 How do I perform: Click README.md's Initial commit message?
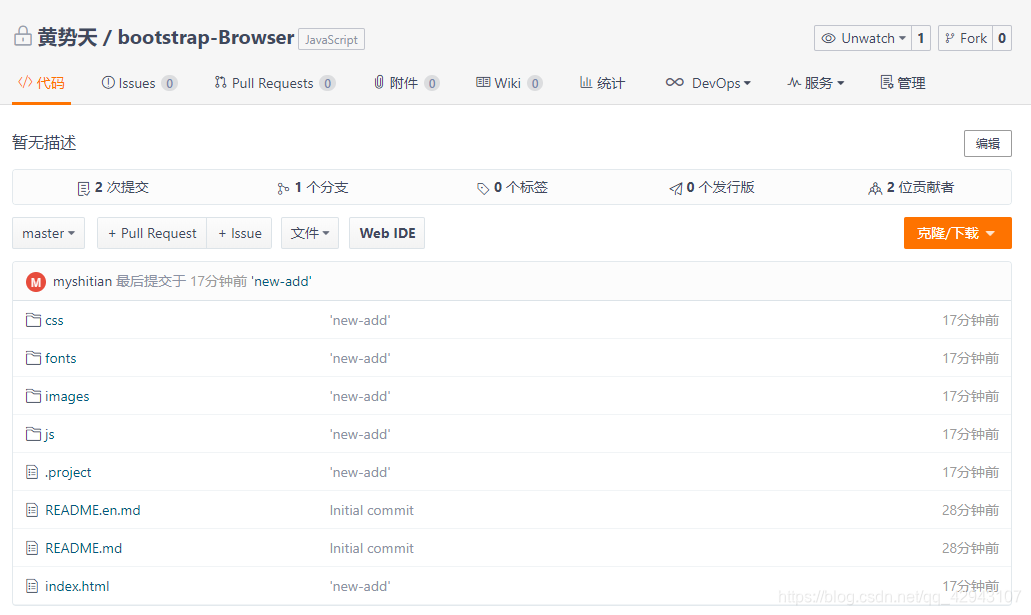tap(372, 548)
